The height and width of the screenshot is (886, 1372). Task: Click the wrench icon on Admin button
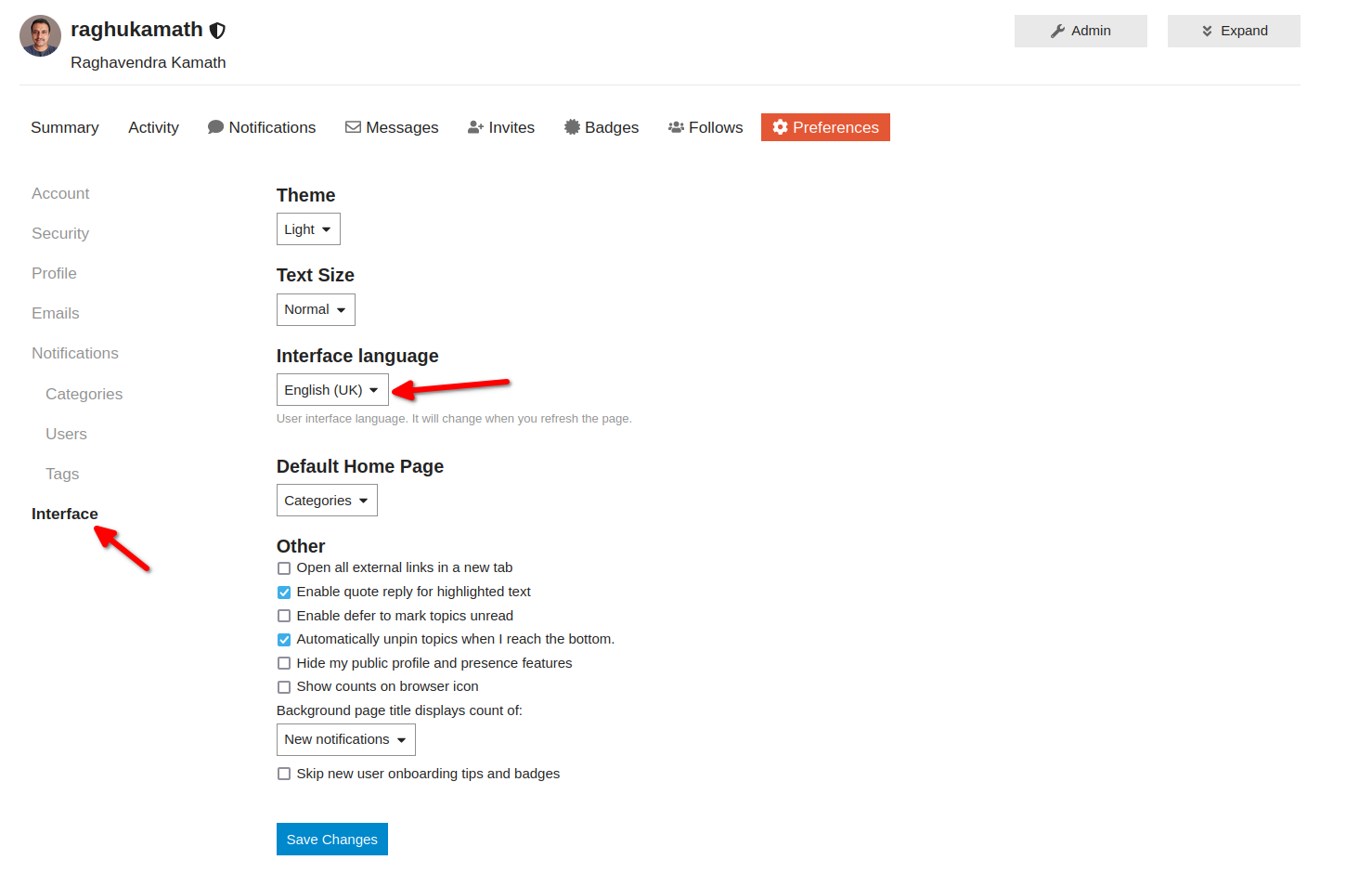[x=1057, y=31]
